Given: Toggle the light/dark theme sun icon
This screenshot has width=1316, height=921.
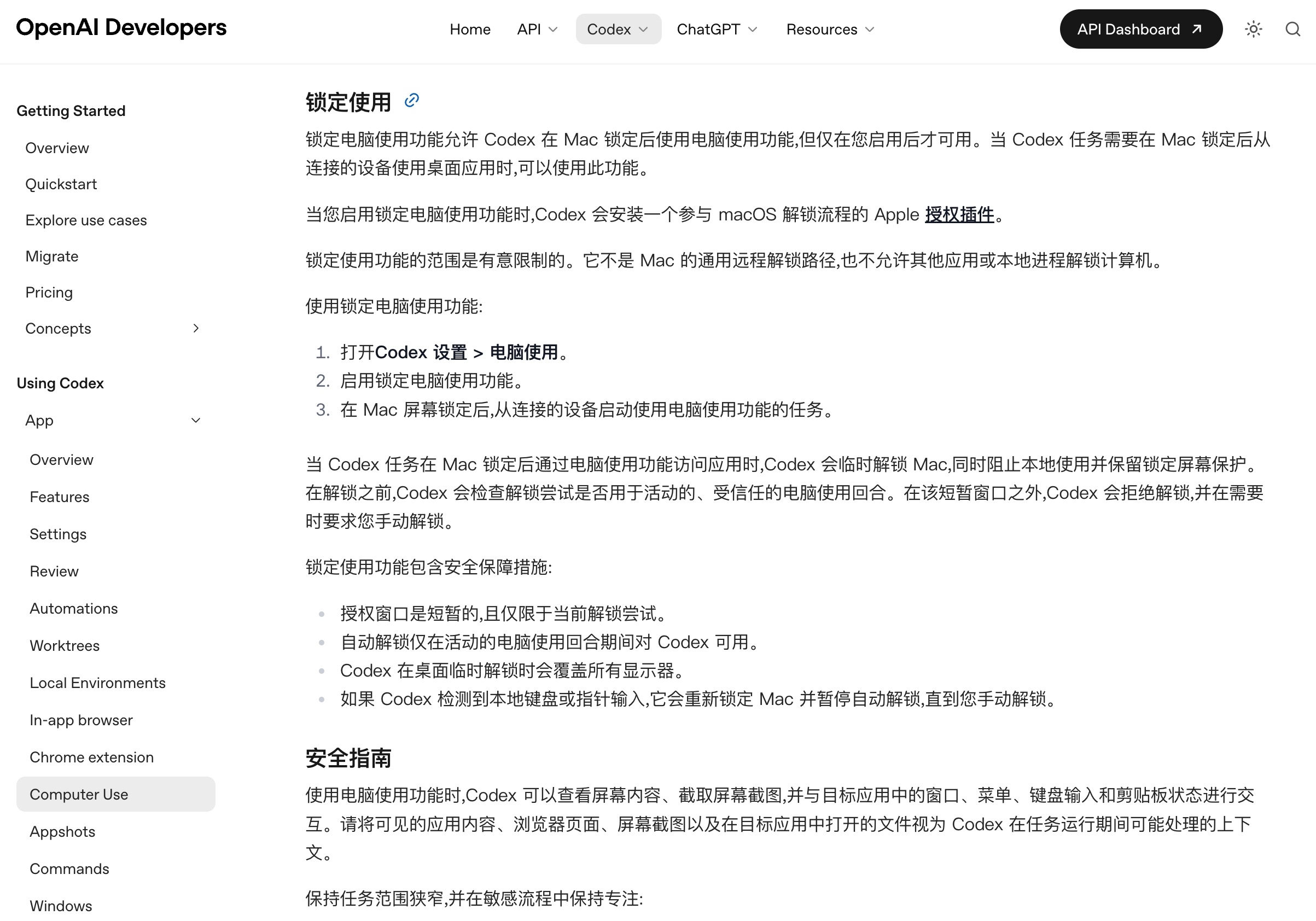Looking at the screenshot, I should pos(1253,29).
